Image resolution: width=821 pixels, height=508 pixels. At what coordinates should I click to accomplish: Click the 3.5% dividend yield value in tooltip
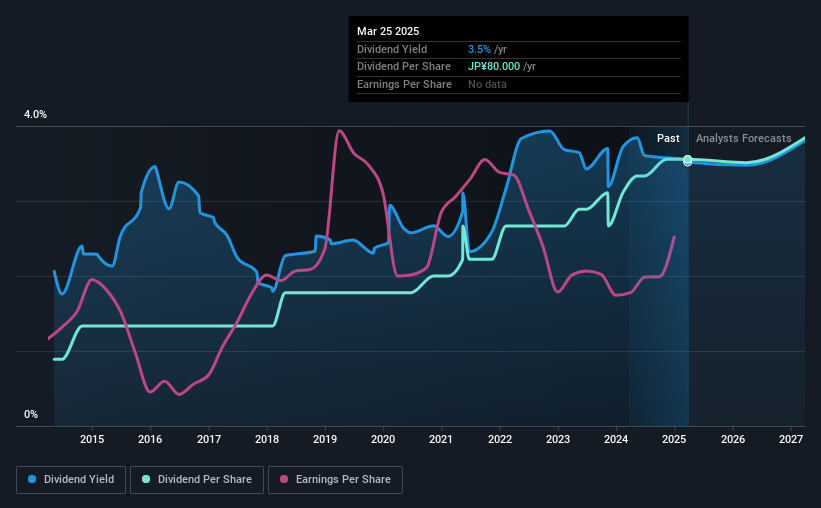(x=479, y=49)
